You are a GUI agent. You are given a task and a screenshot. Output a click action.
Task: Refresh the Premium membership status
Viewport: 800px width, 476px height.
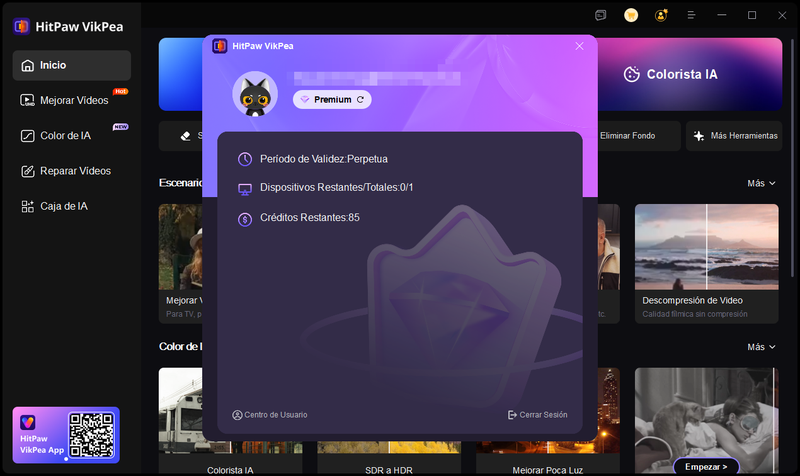pos(360,100)
